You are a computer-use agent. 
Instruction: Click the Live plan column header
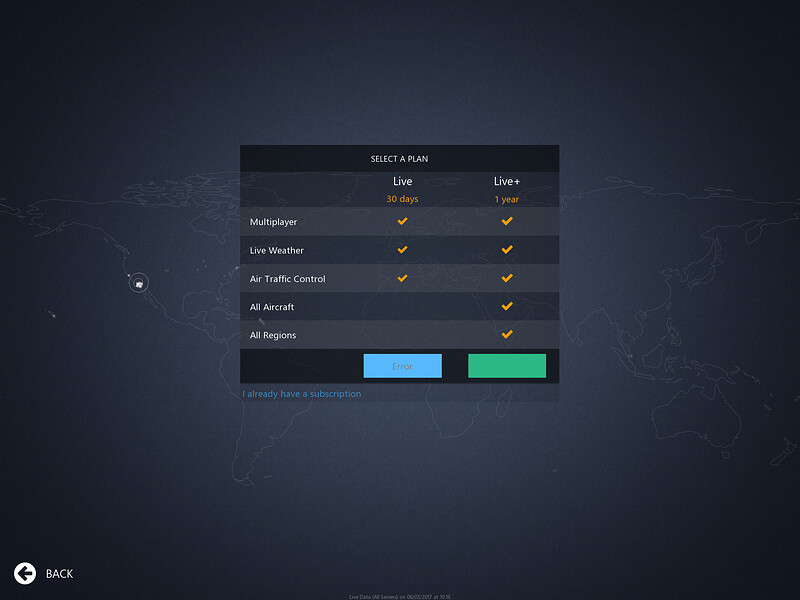click(x=403, y=181)
